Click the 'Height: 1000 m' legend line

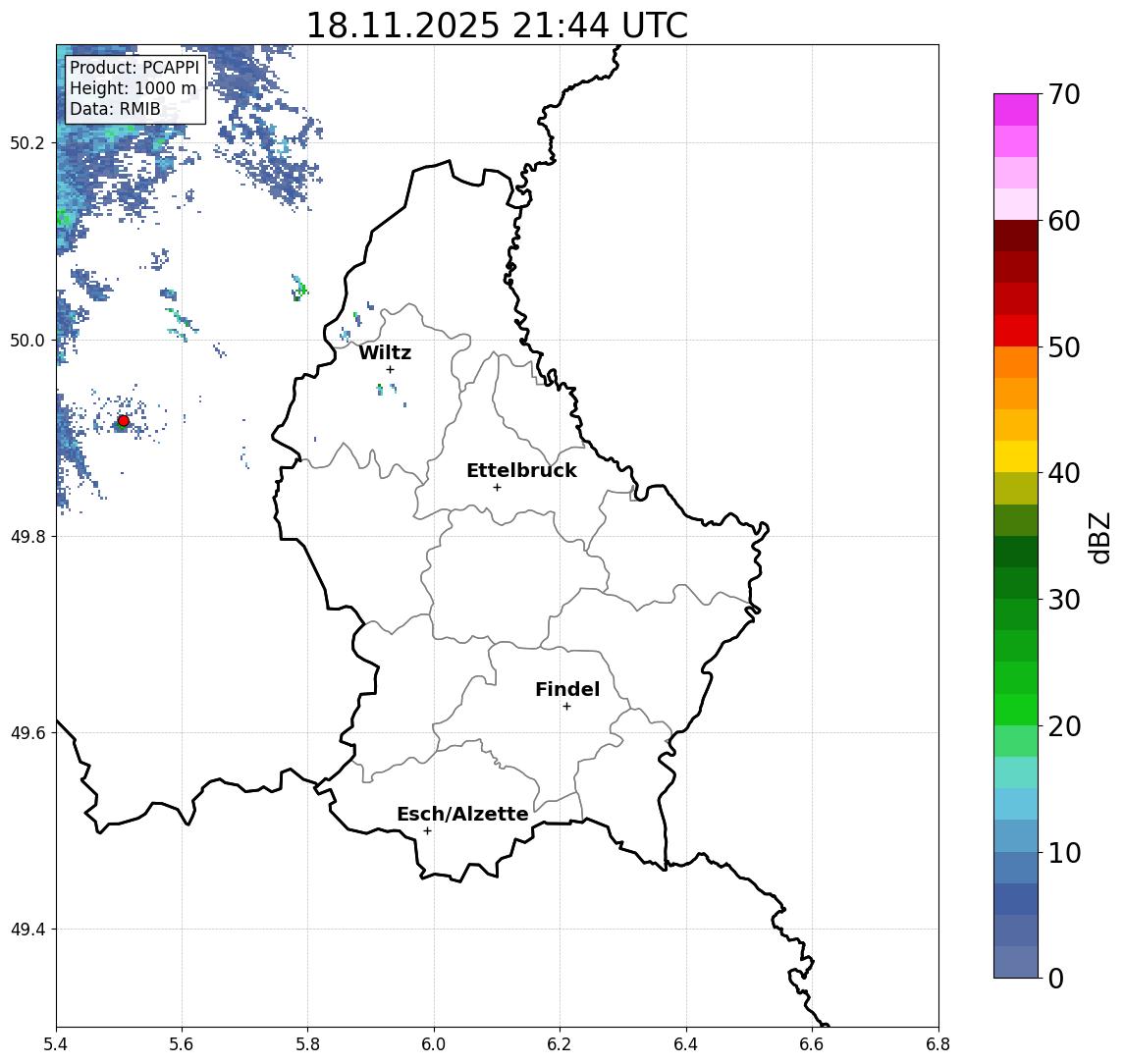[x=133, y=88]
